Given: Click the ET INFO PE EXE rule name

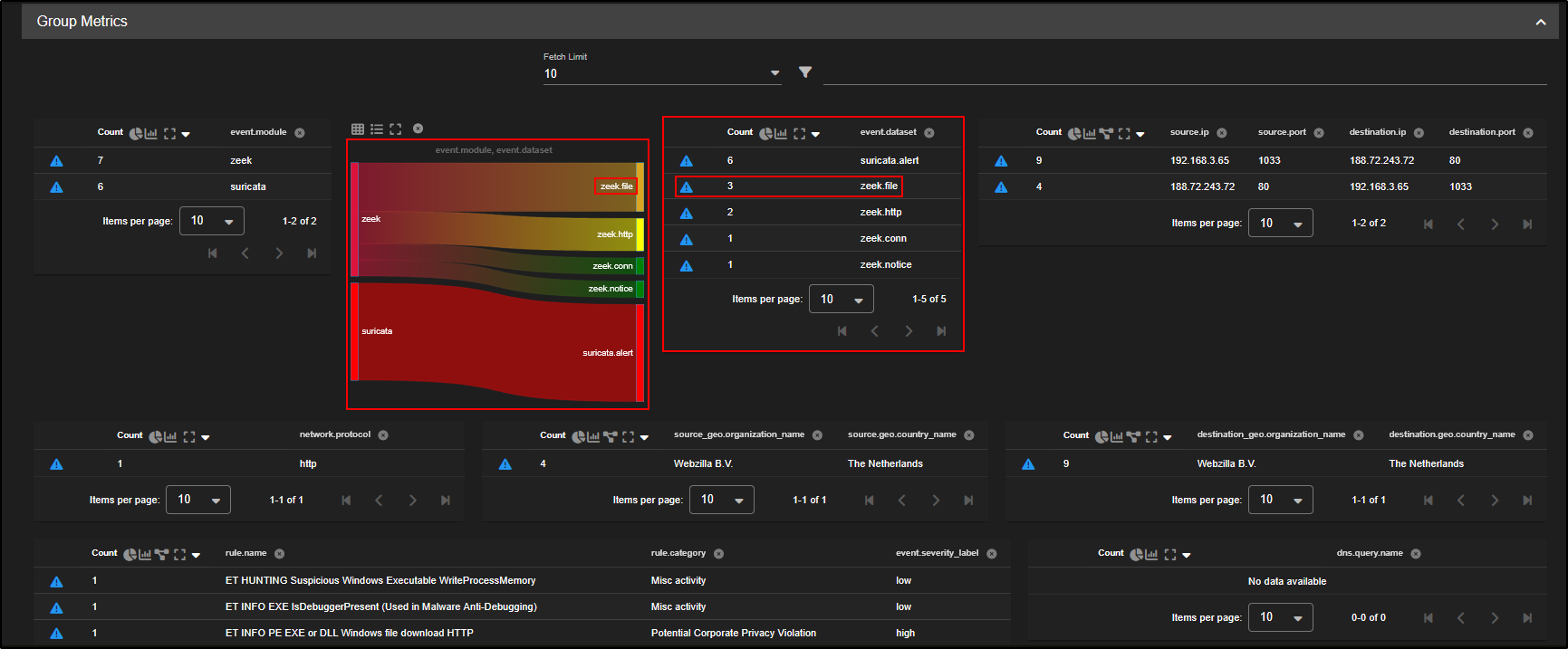Looking at the screenshot, I should click(349, 633).
